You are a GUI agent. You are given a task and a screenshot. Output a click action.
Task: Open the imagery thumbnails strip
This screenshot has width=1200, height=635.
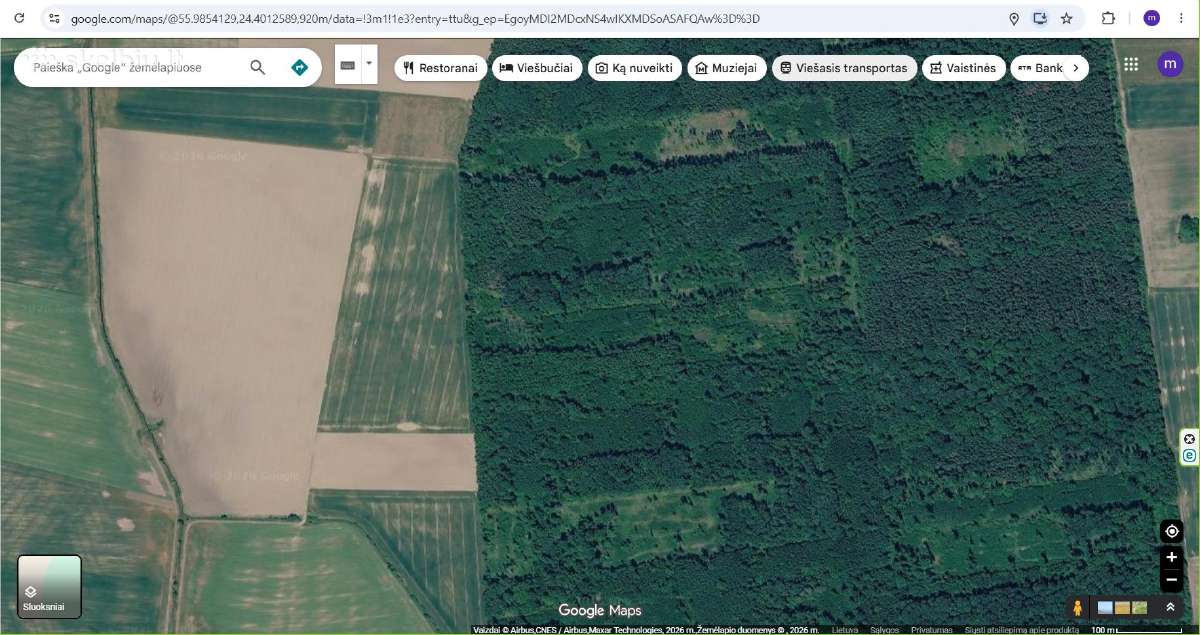[1122, 607]
